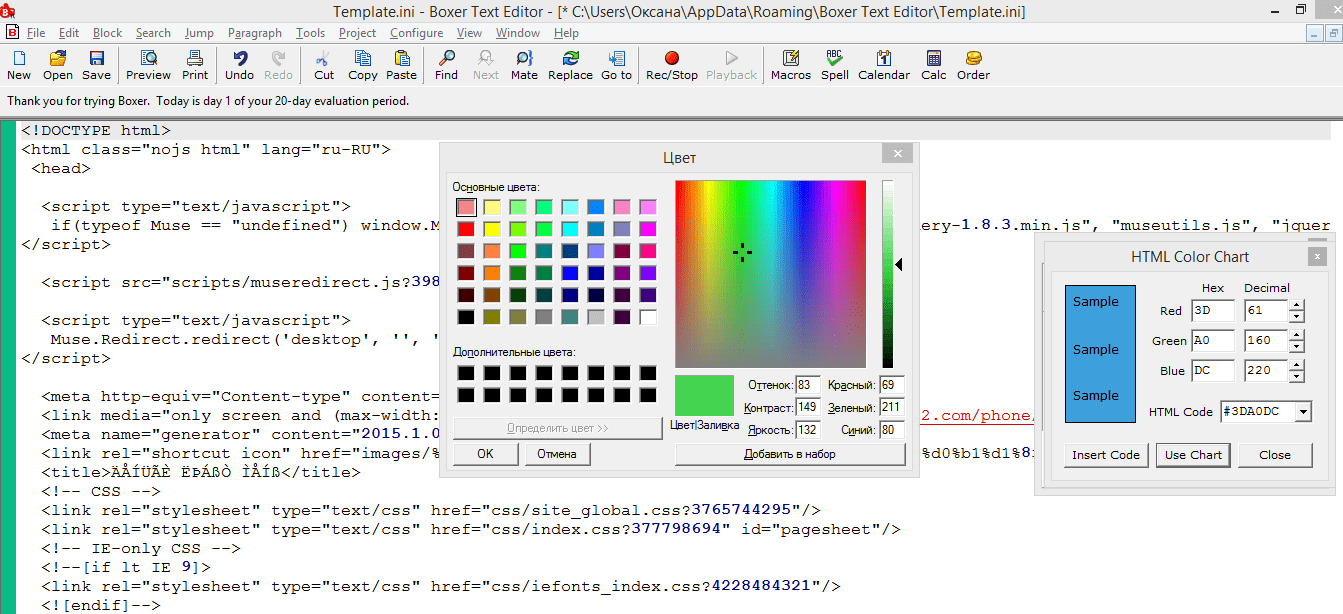Open the Paragraph menu
The width and height of the screenshot is (1343, 614).
254,33
